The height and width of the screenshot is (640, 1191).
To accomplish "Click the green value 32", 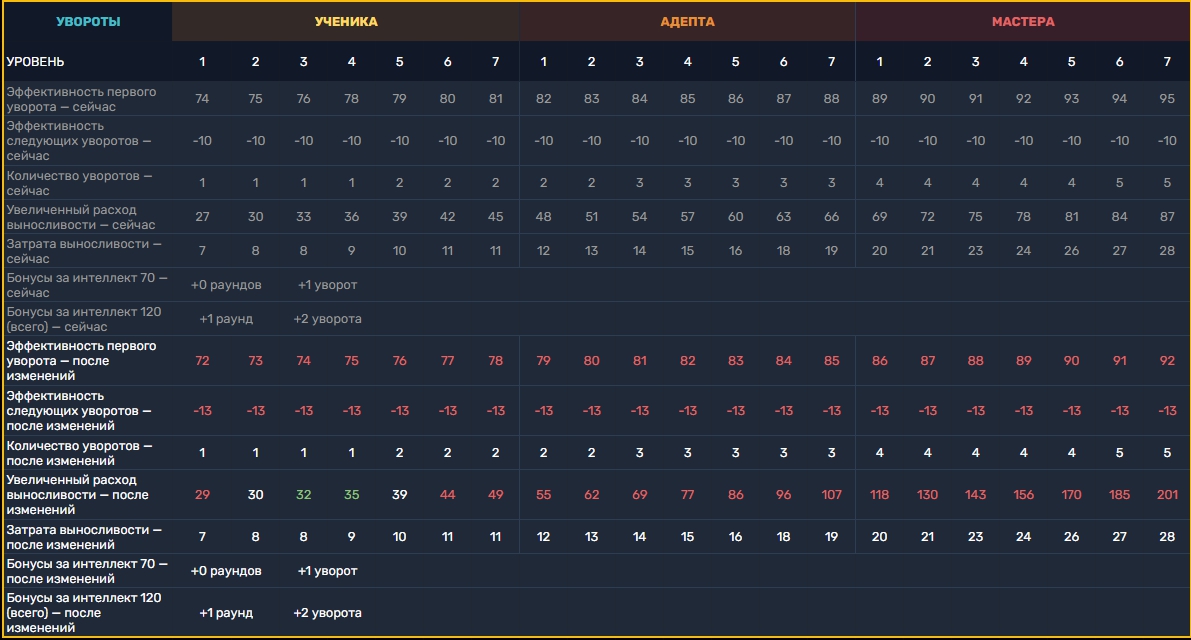I will (303, 495).
